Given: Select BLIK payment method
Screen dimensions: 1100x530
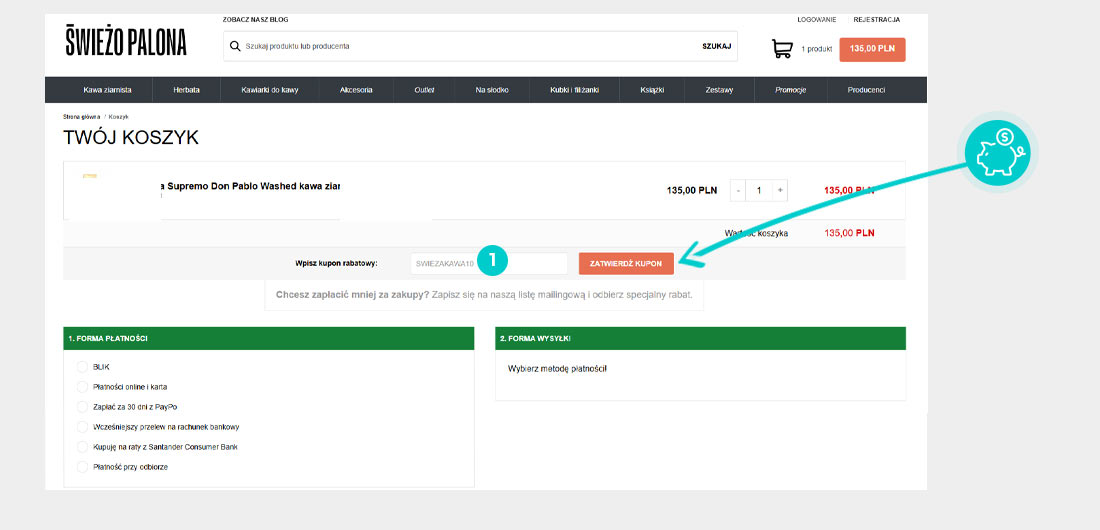Looking at the screenshot, I should point(83,367).
